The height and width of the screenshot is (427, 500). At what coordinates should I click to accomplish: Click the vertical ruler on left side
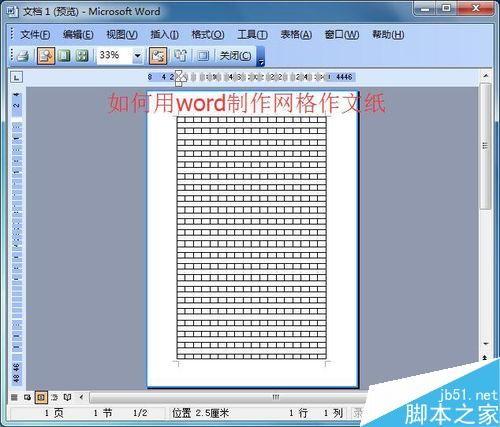(17, 238)
